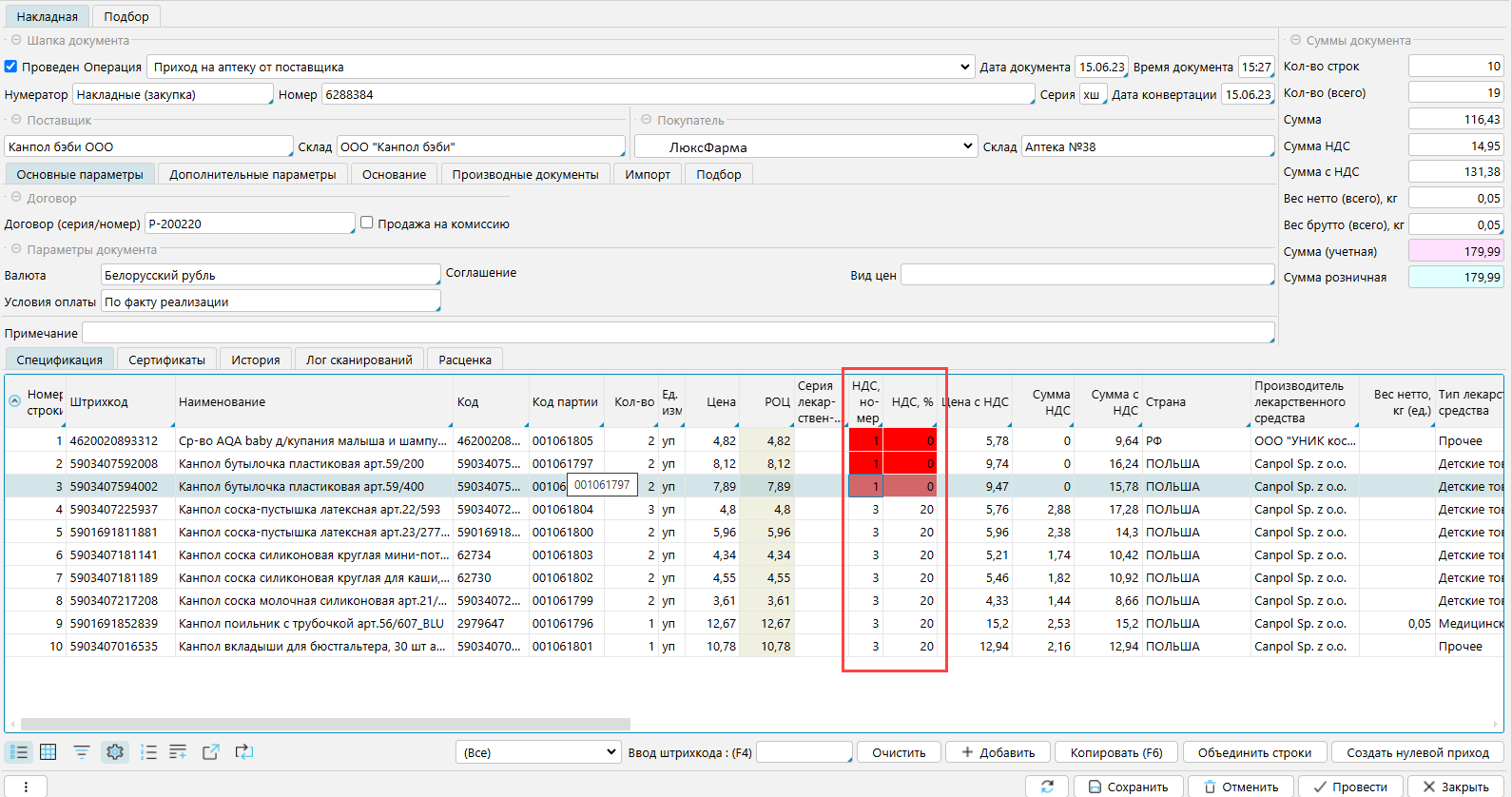The image size is (1512, 797).
Task: Open the three-dots menu at bottom left
Action: 26,787
